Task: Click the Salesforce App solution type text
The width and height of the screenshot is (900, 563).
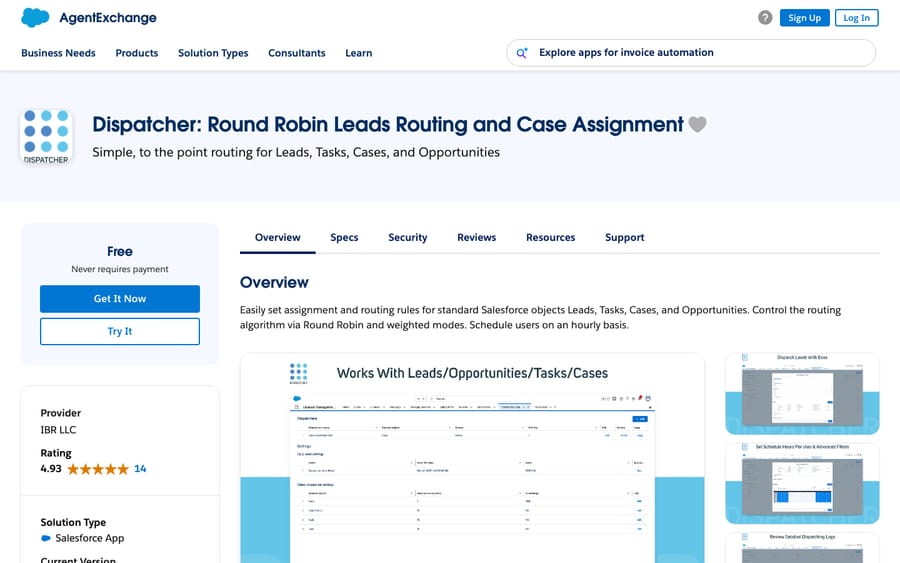Action: pyautogui.click(x=90, y=538)
